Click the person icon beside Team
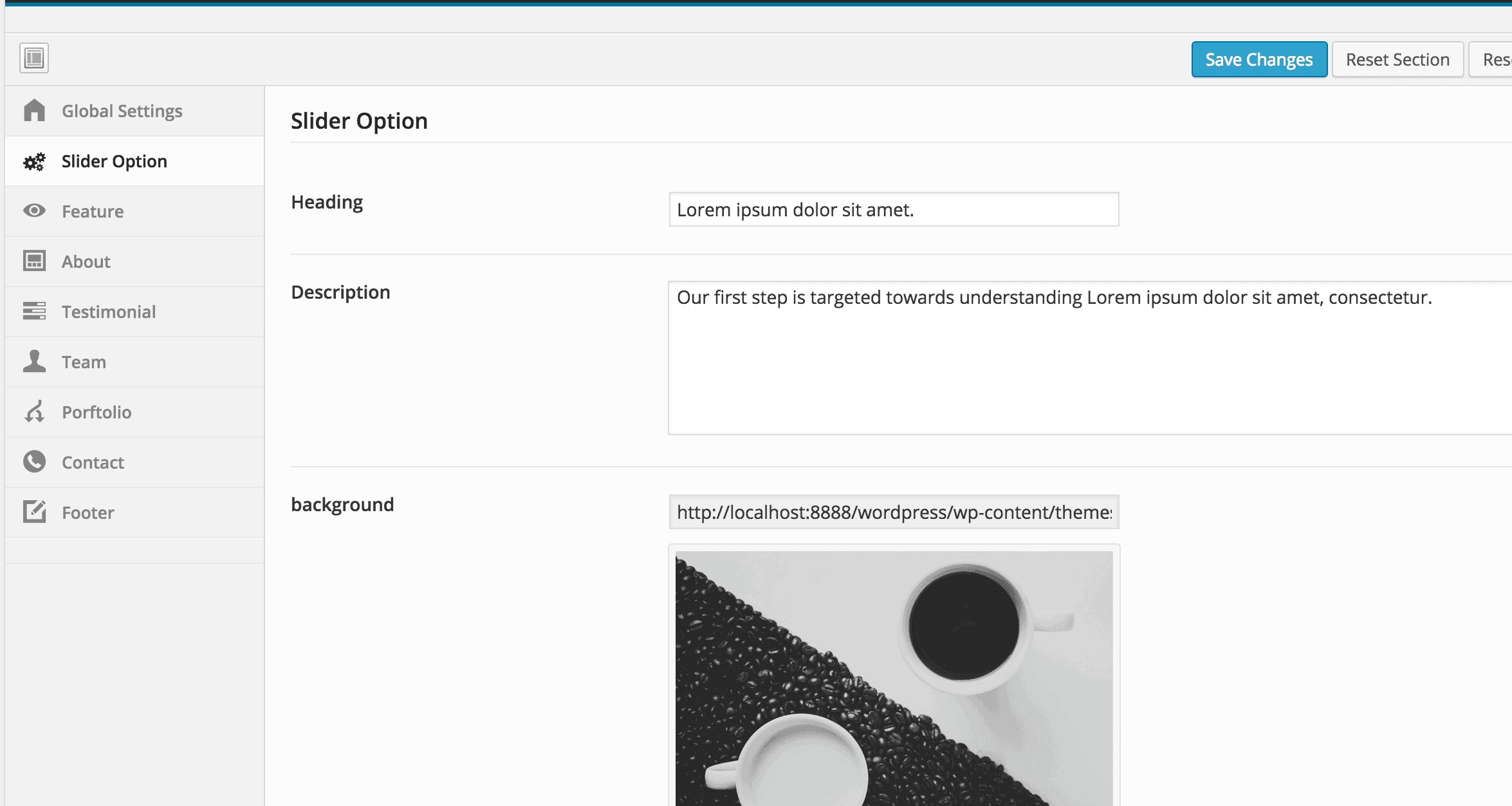Screen dimensions: 1512x806 (x=34, y=362)
